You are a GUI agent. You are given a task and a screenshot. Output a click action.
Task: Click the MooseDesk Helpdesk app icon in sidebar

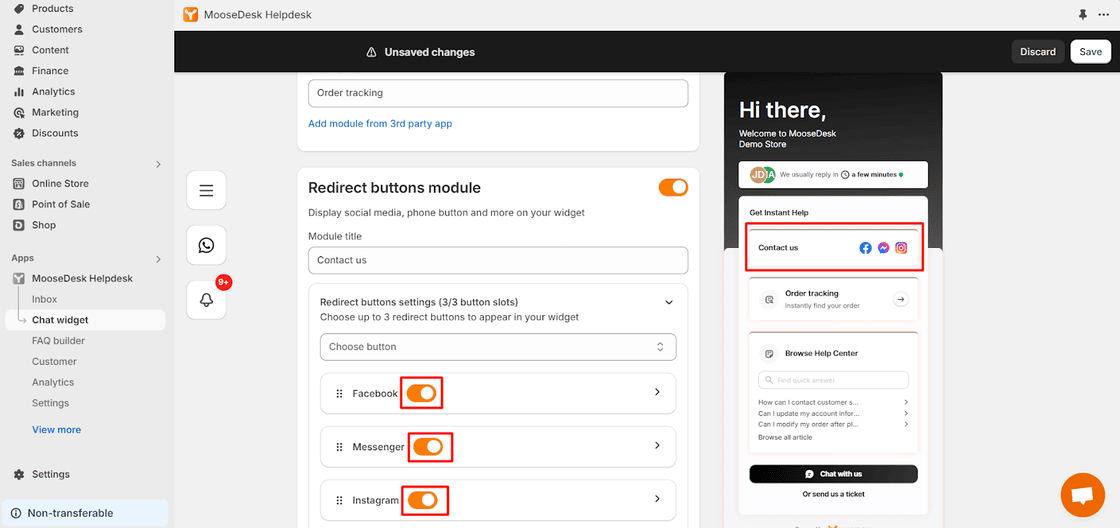click(x=19, y=279)
